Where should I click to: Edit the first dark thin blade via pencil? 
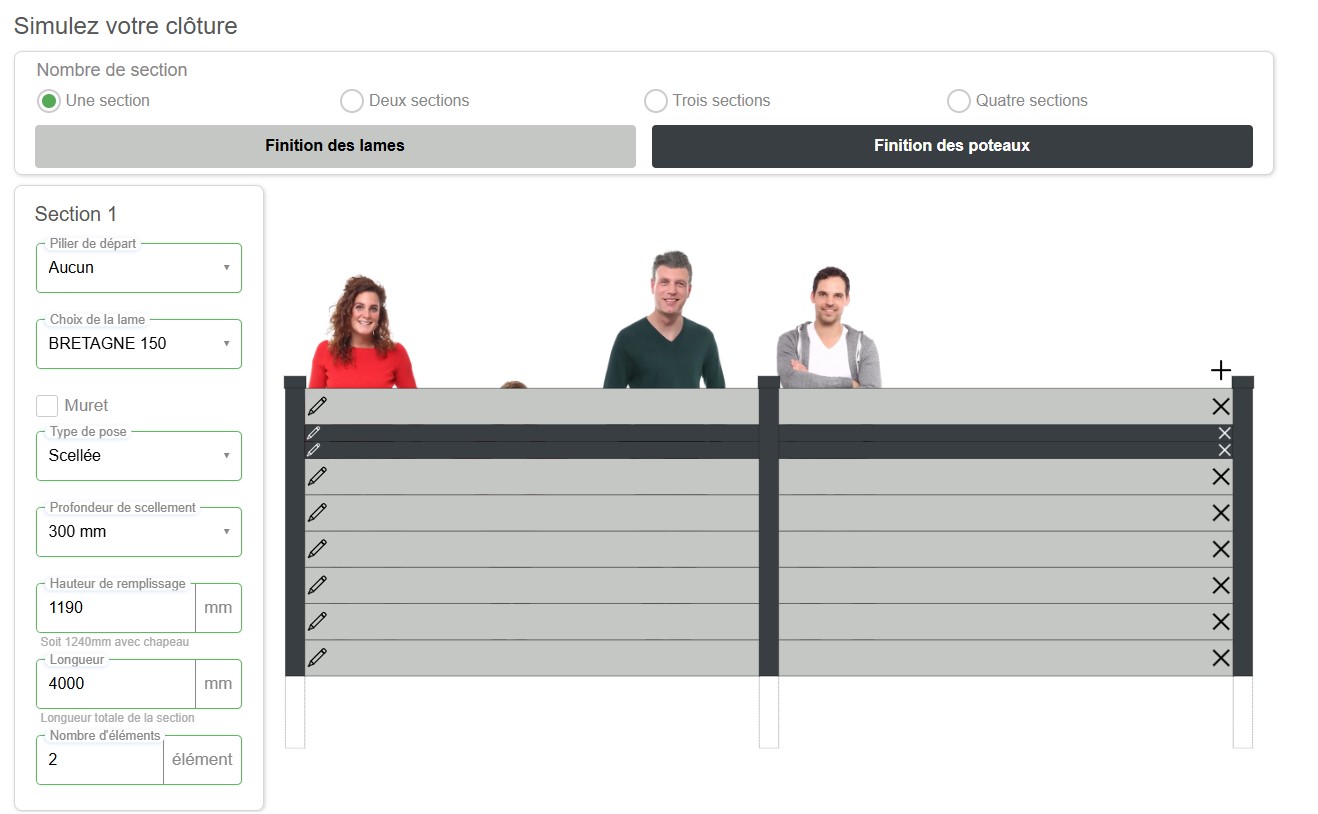click(x=313, y=433)
